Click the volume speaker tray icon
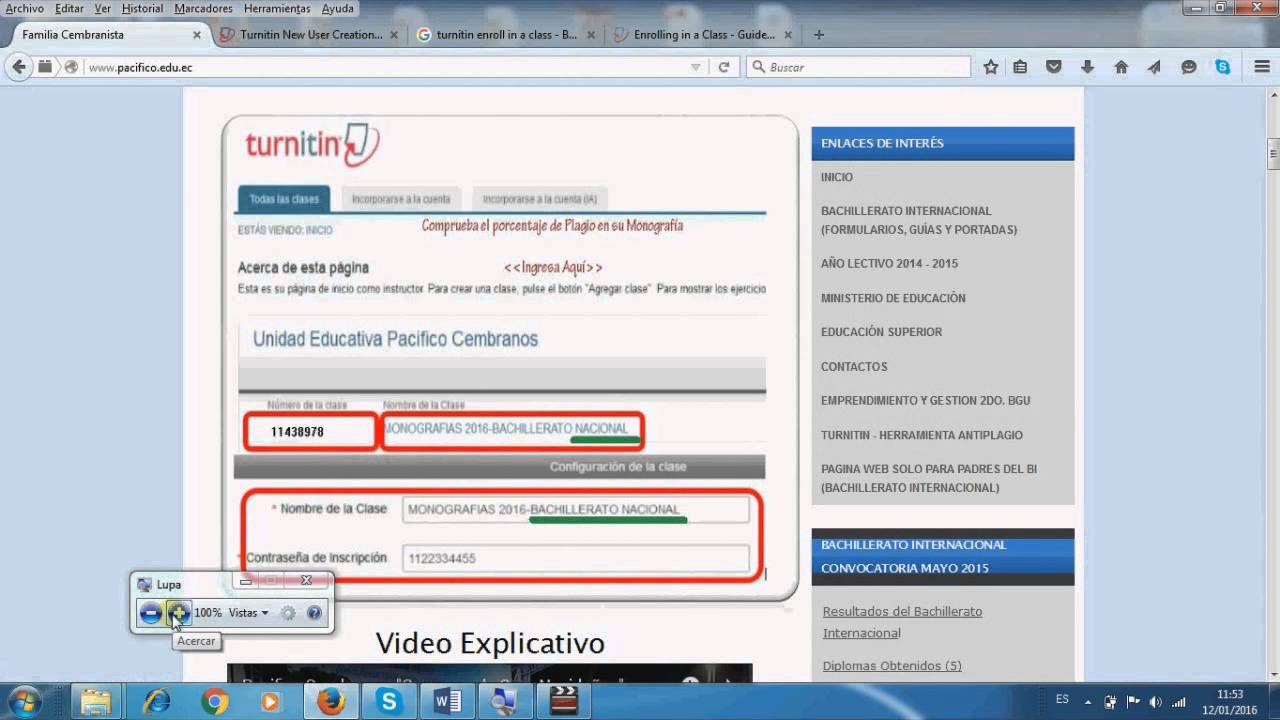Screen dimensions: 1280x720 point(1156,702)
